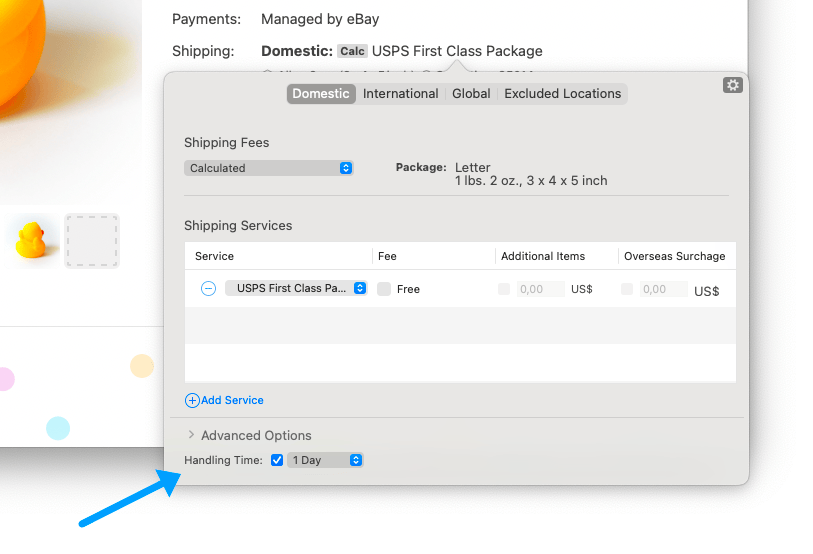
Task: Click the Additional Items amount field
Action: (x=541, y=289)
